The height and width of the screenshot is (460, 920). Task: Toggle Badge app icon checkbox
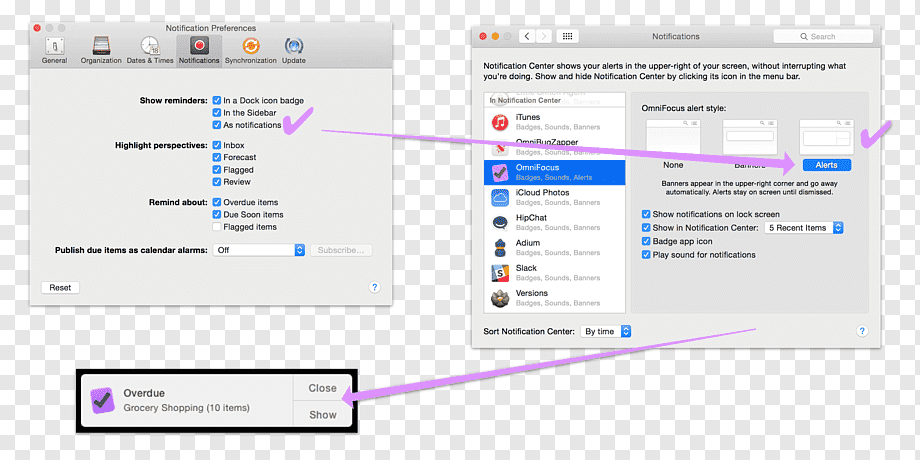(646, 241)
